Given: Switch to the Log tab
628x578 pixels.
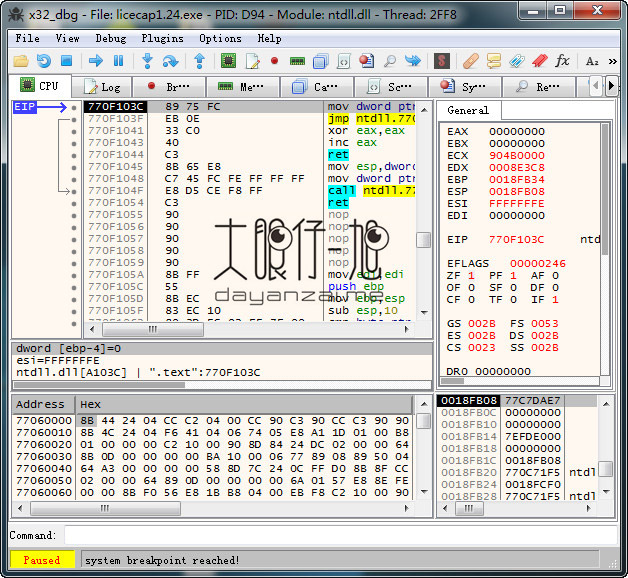Looking at the screenshot, I should click(102, 87).
